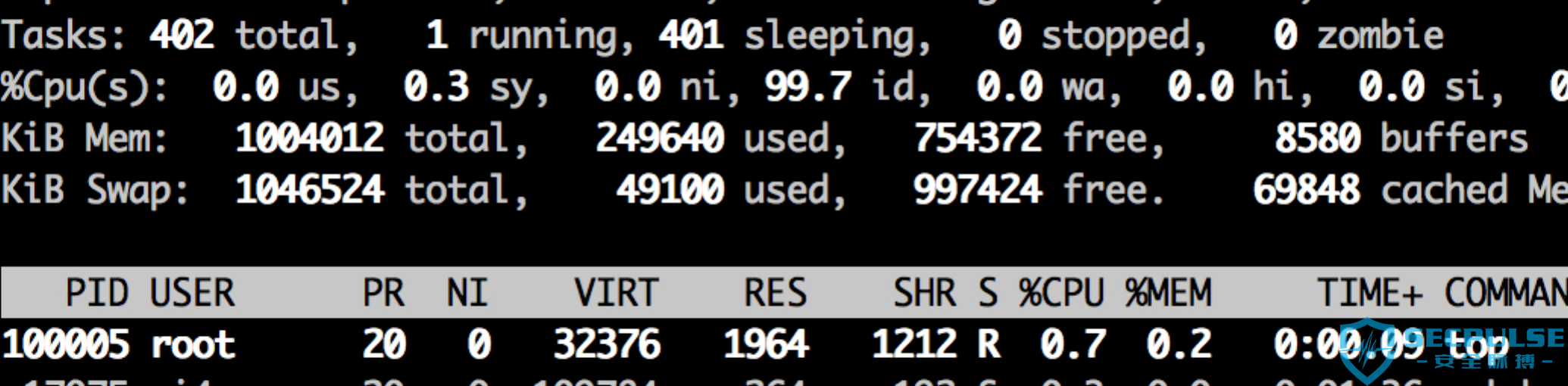This screenshot has height=386, width=1568.
Task: Click the '%MEM' column header
Action: [x=1168, y=293]
